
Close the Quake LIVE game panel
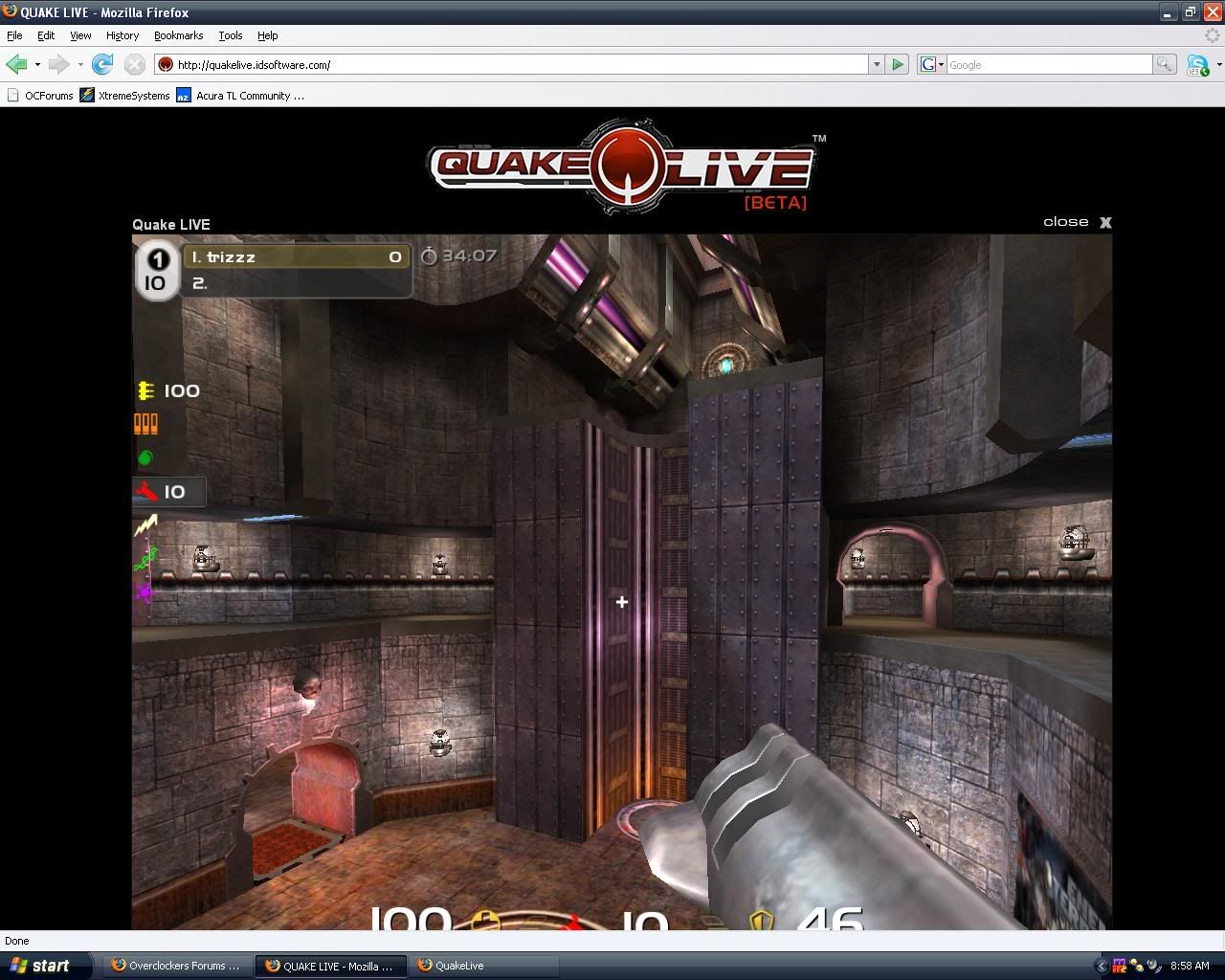pyautogui.click(x=1078, y=222)
